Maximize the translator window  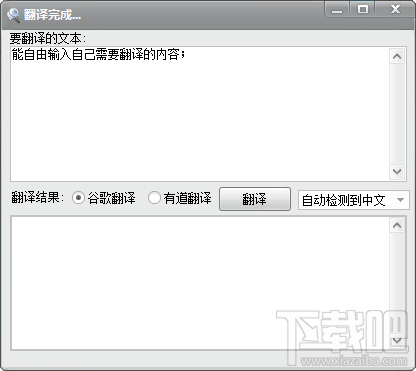pyautogui.click(x=363, y=9)
